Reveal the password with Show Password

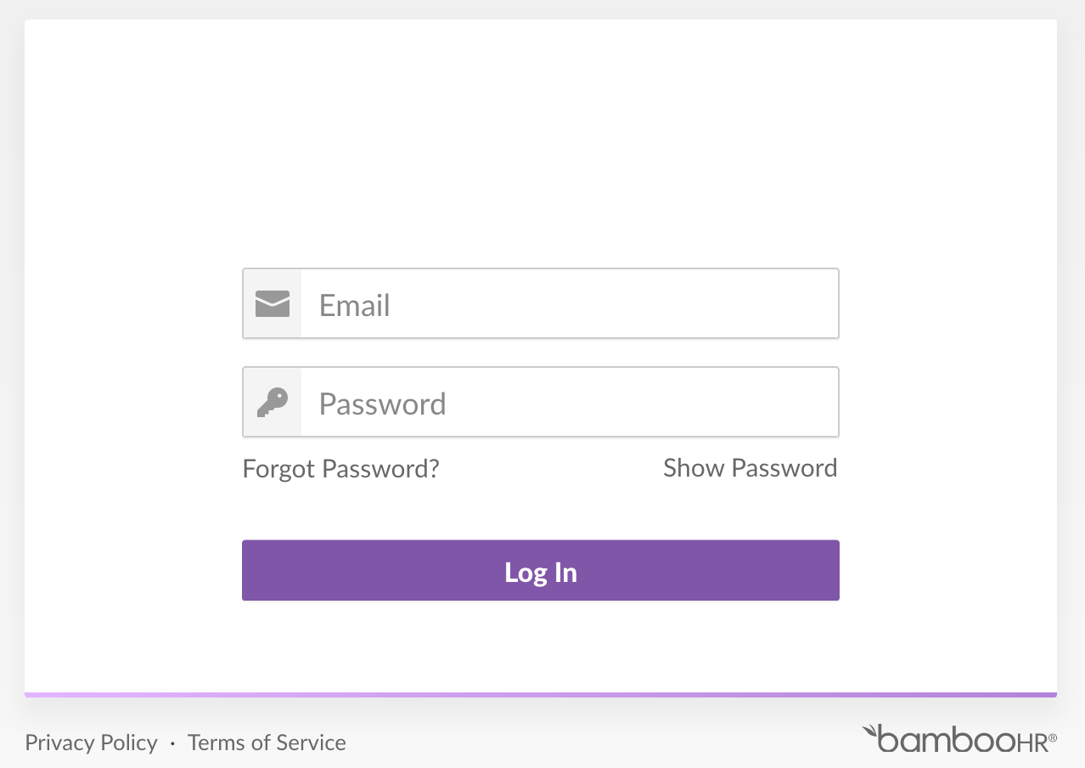(x=750, y=468)
